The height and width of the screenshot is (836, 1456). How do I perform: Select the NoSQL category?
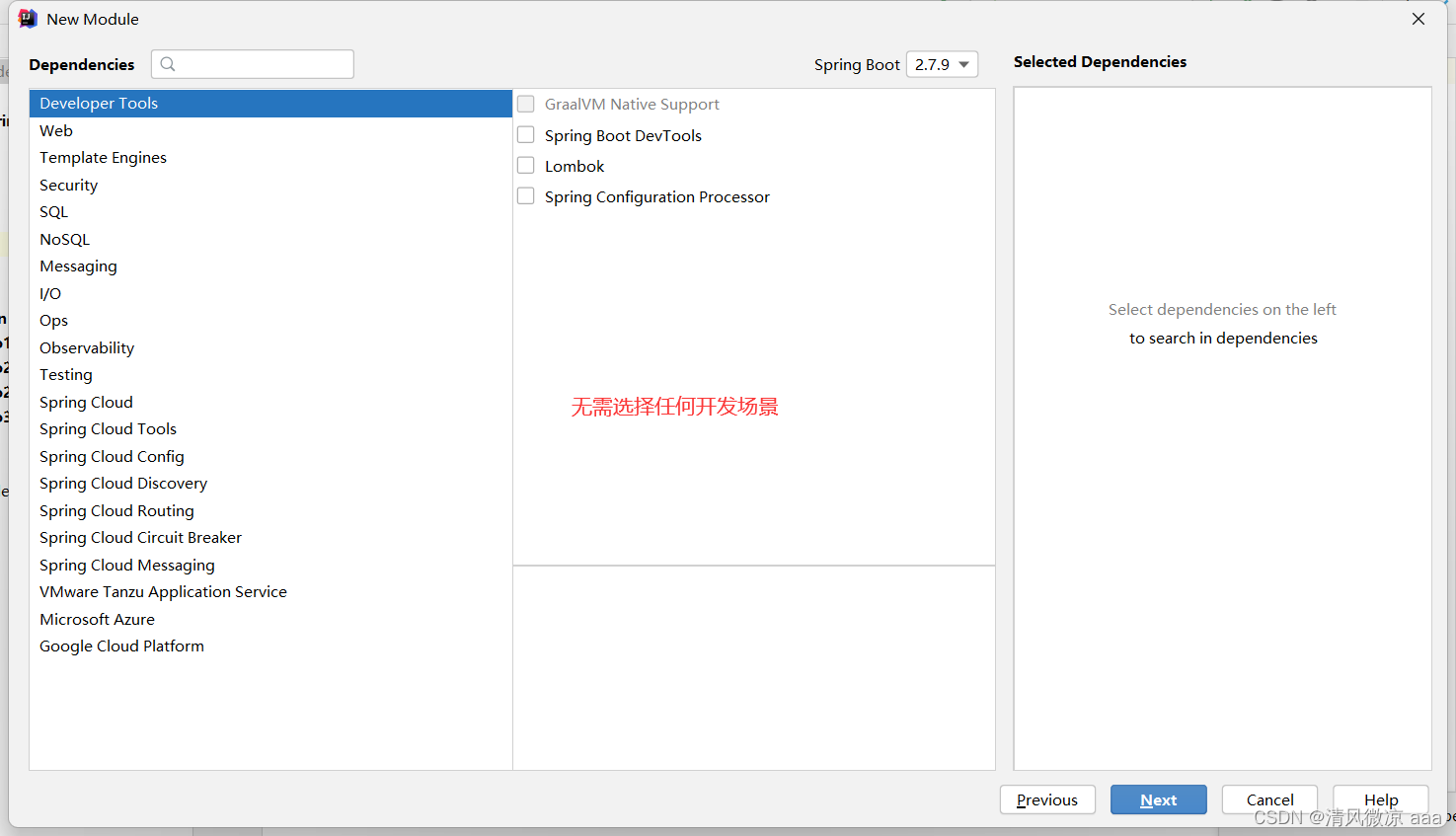coord(270,239)
